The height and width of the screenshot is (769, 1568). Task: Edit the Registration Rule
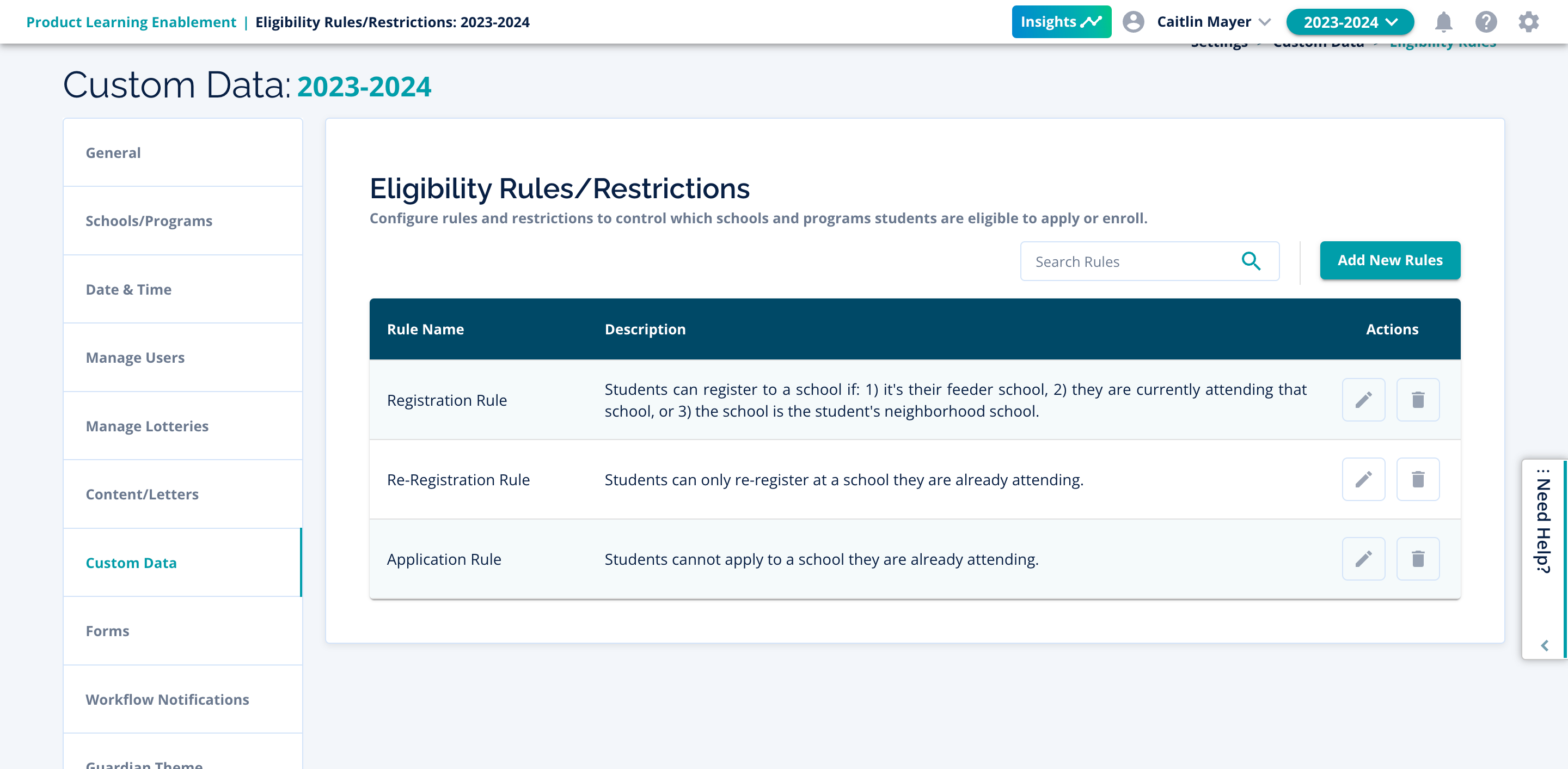(x=1363, y=399)
